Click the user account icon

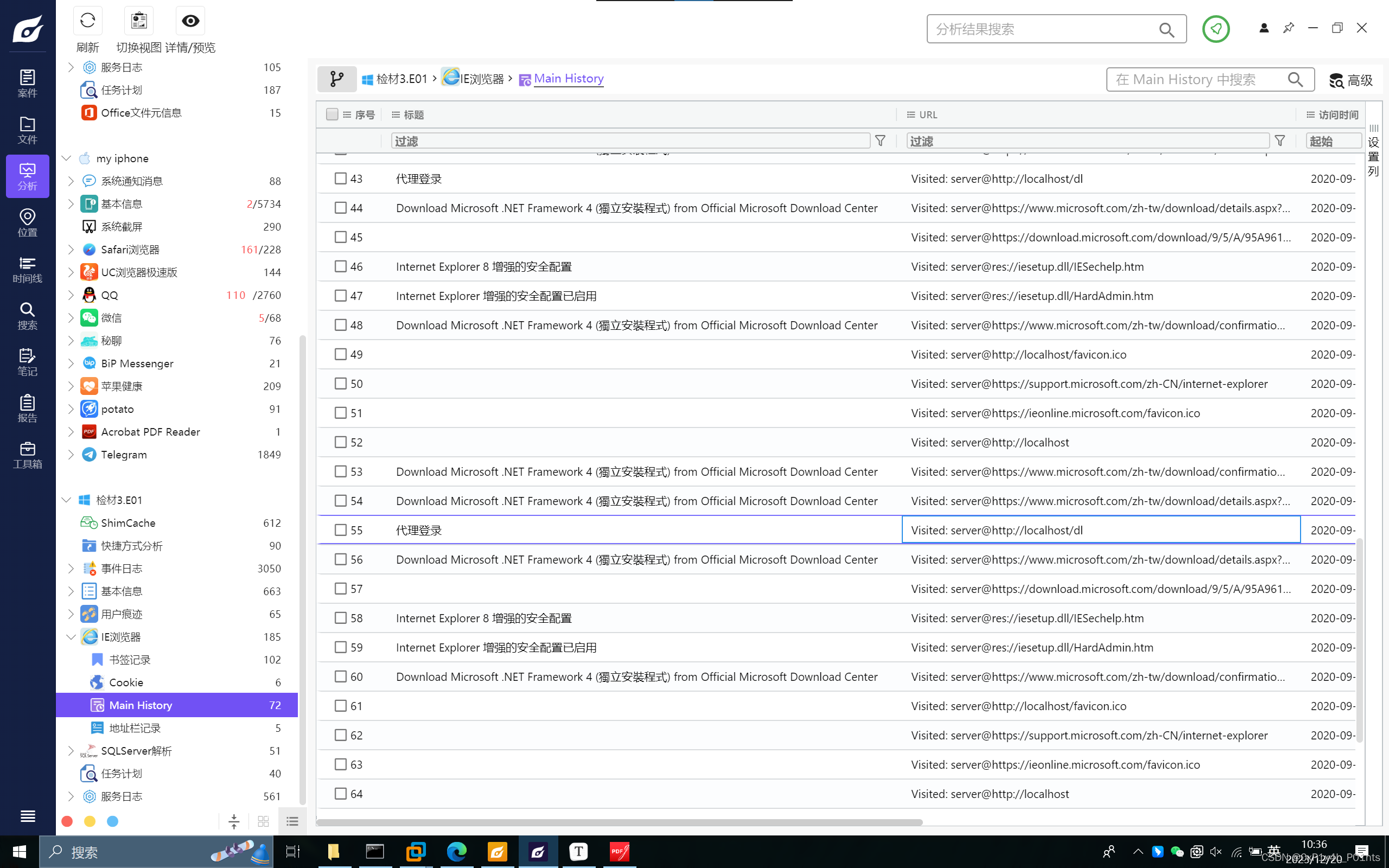click(x=1264, y=28)
